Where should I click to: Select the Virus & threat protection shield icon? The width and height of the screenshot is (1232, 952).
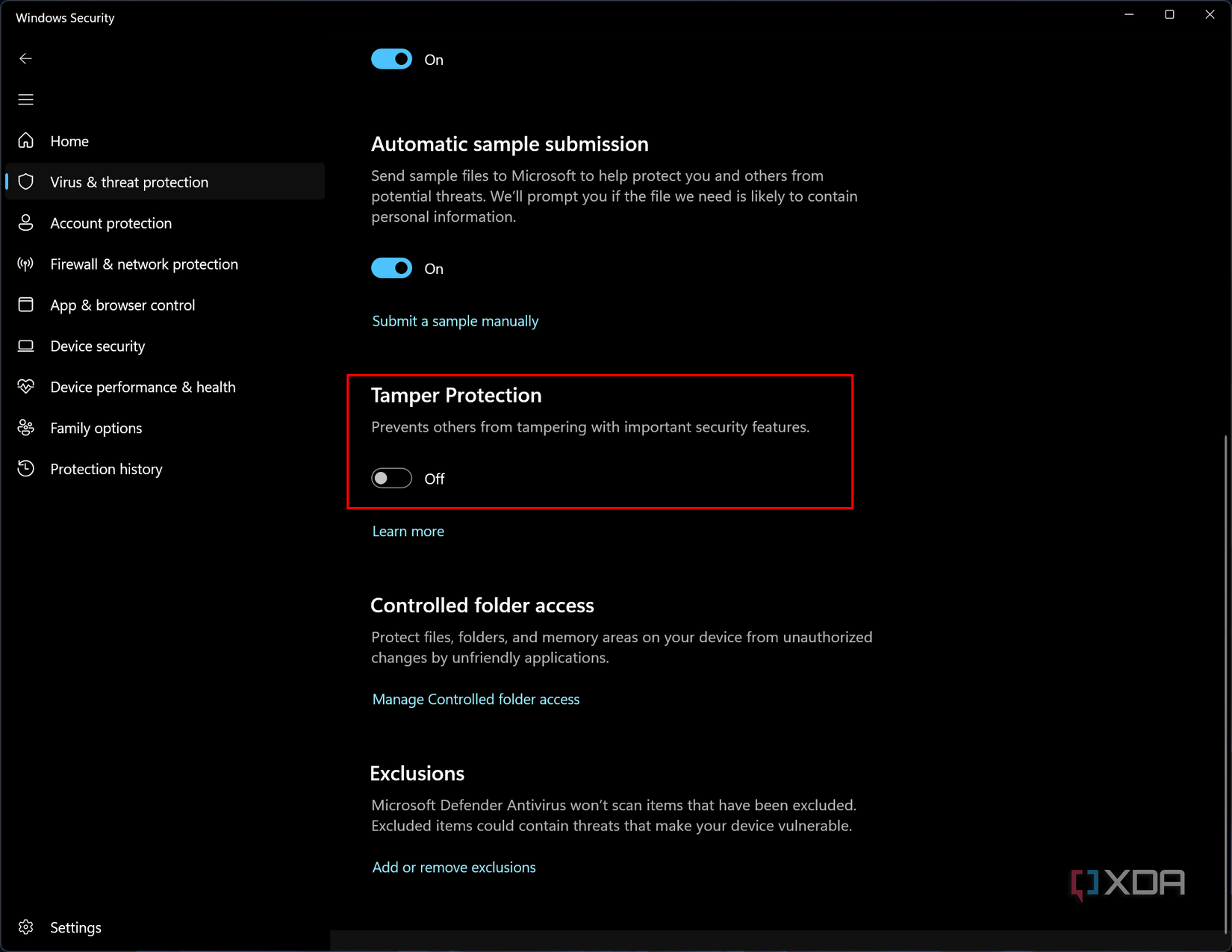coord(25,181)
